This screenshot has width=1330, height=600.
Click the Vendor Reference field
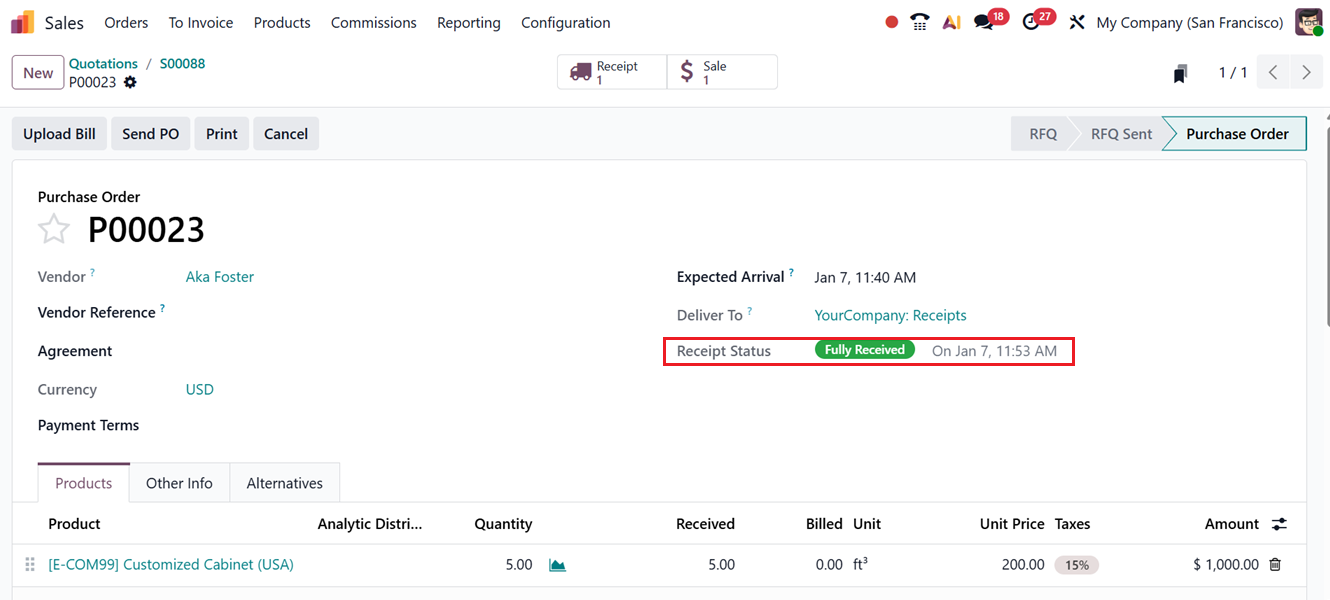[400, 313]
